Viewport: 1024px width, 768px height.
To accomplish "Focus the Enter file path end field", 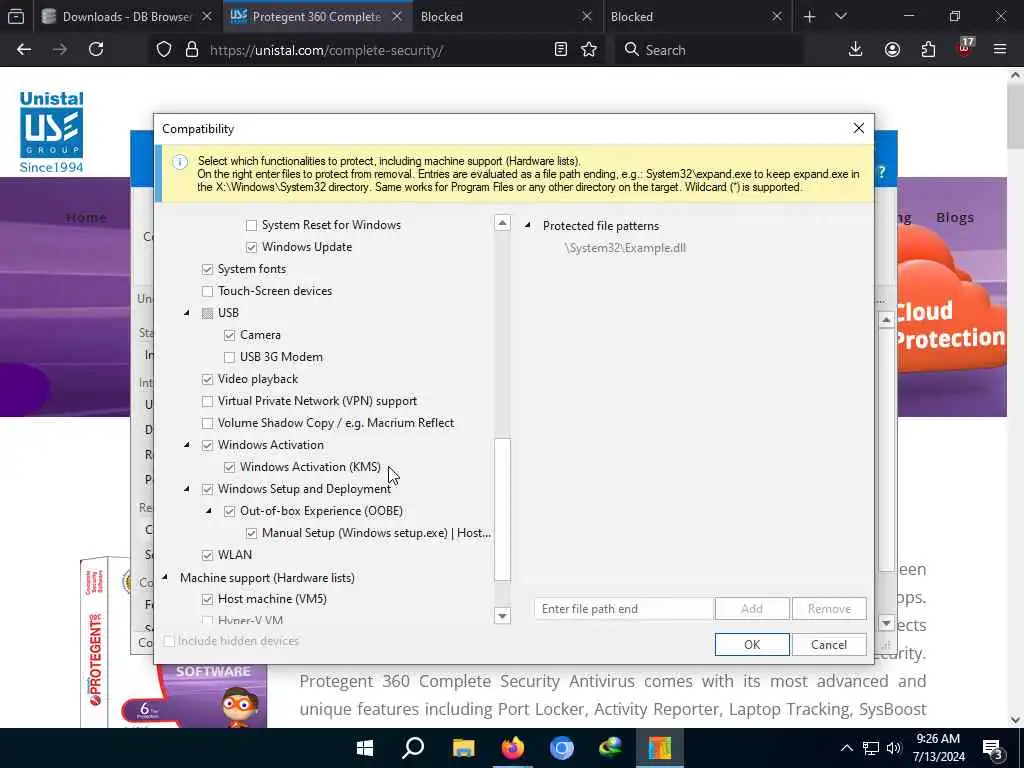I will (x=624, y=609).
